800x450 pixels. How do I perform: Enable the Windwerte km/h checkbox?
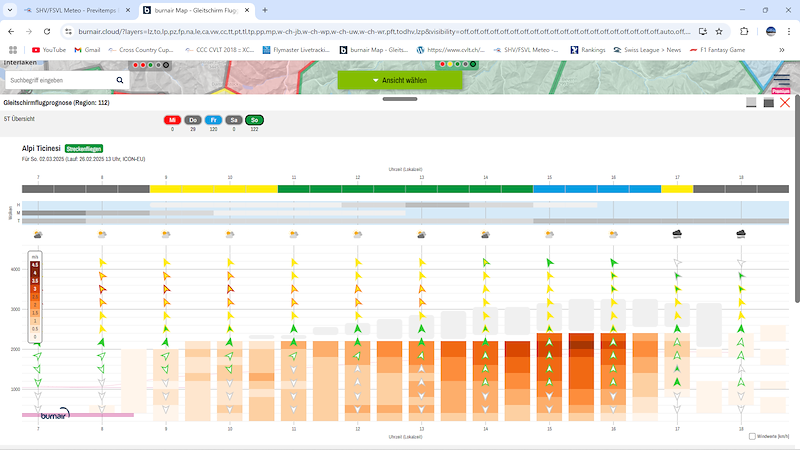(x=752, y=436)
